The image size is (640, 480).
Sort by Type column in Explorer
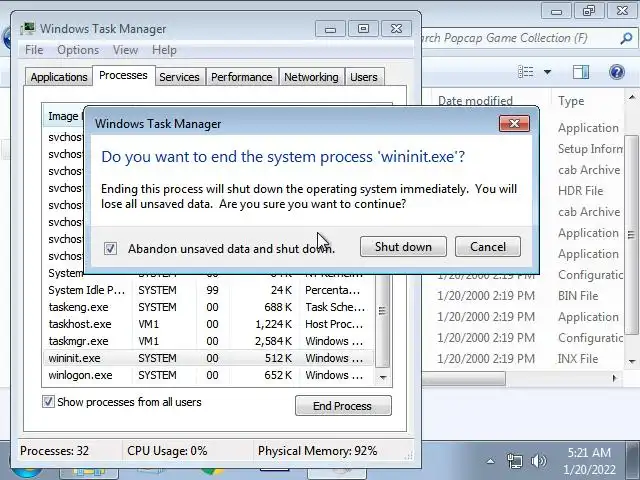(571, 101)
